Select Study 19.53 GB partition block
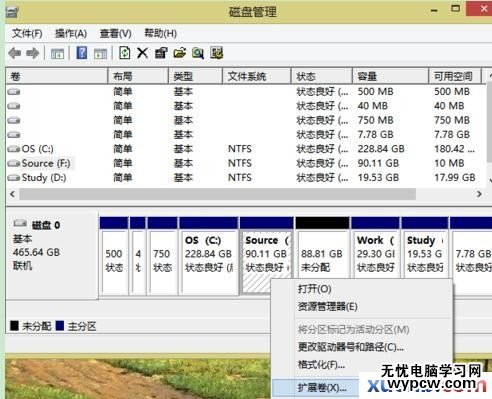This screenshot has height=399, width=492. pos(425,248)
